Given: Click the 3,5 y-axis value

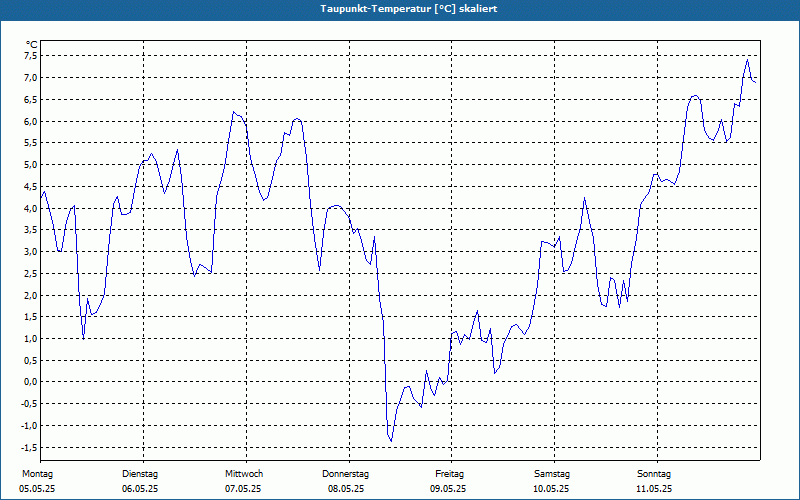Looking at the screenshot, I should click(x=31, y=230).
